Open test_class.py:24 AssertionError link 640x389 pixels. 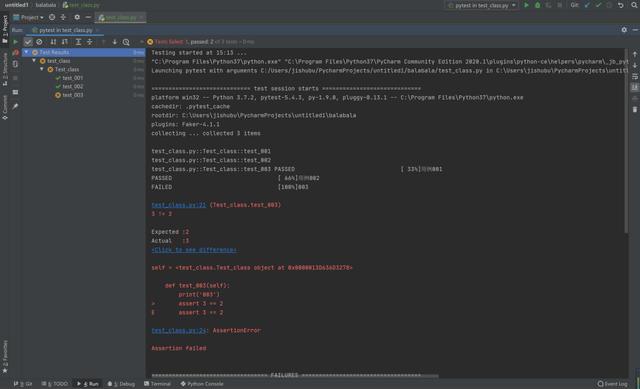(x=178, y=330)
